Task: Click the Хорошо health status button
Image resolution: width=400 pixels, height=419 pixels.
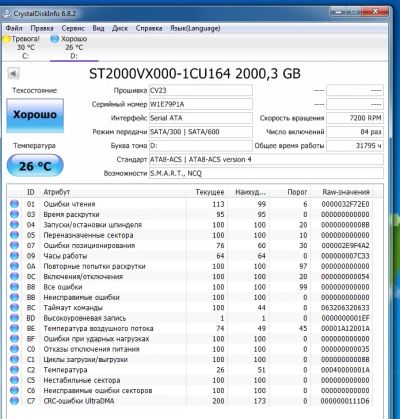Action: (x=35, y=115)
